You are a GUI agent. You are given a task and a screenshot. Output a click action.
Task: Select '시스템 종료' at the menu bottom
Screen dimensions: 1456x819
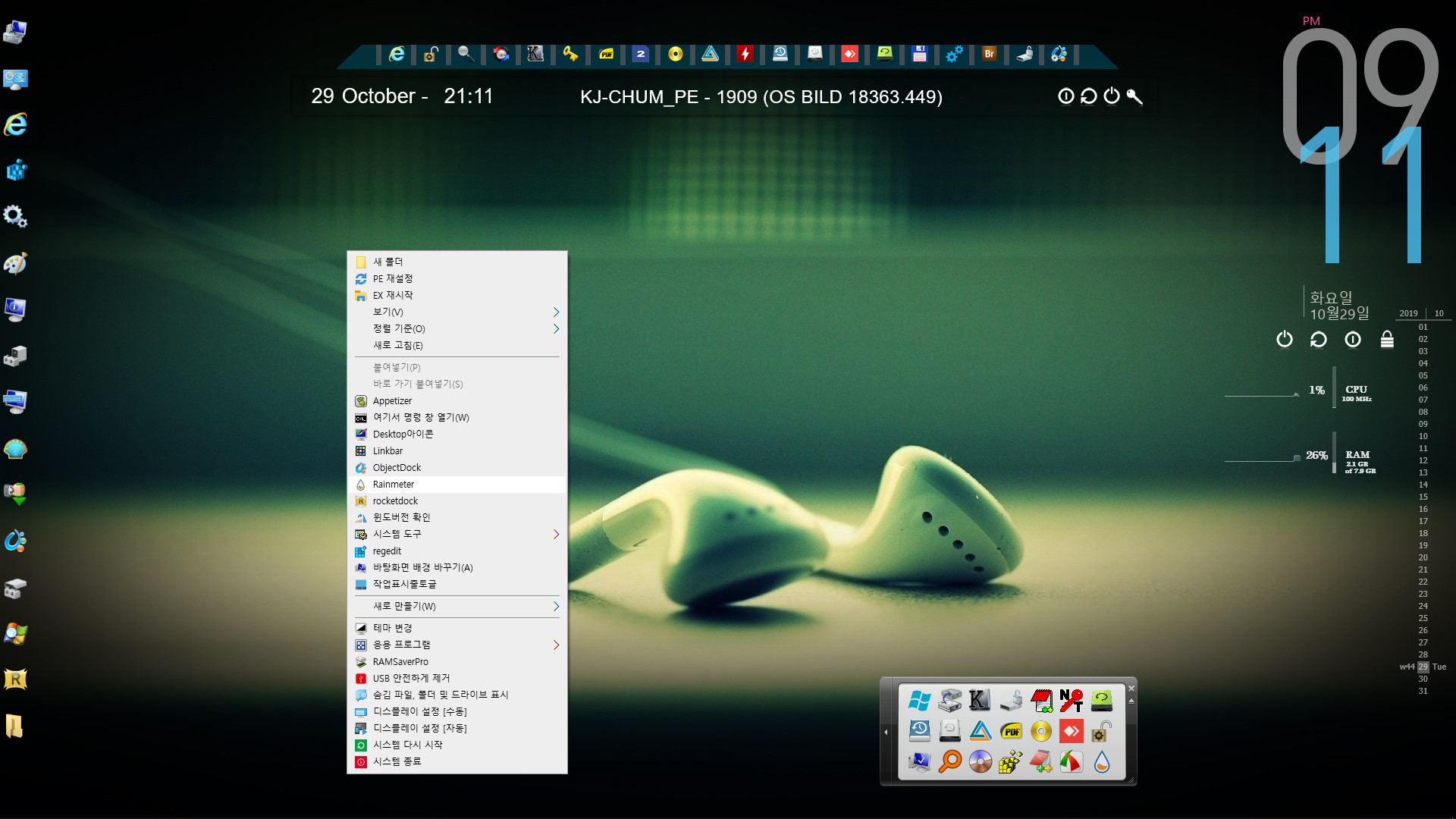pos(457,761)
